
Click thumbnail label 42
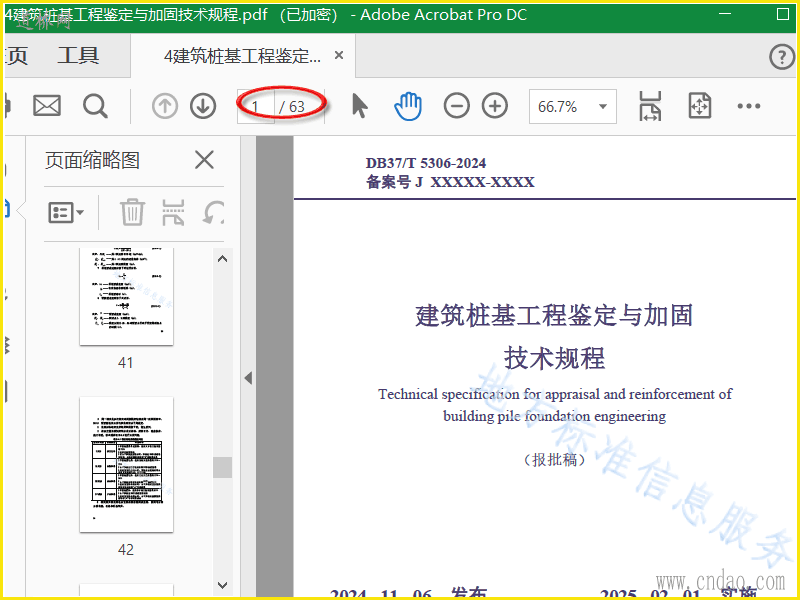coord(126,549)
